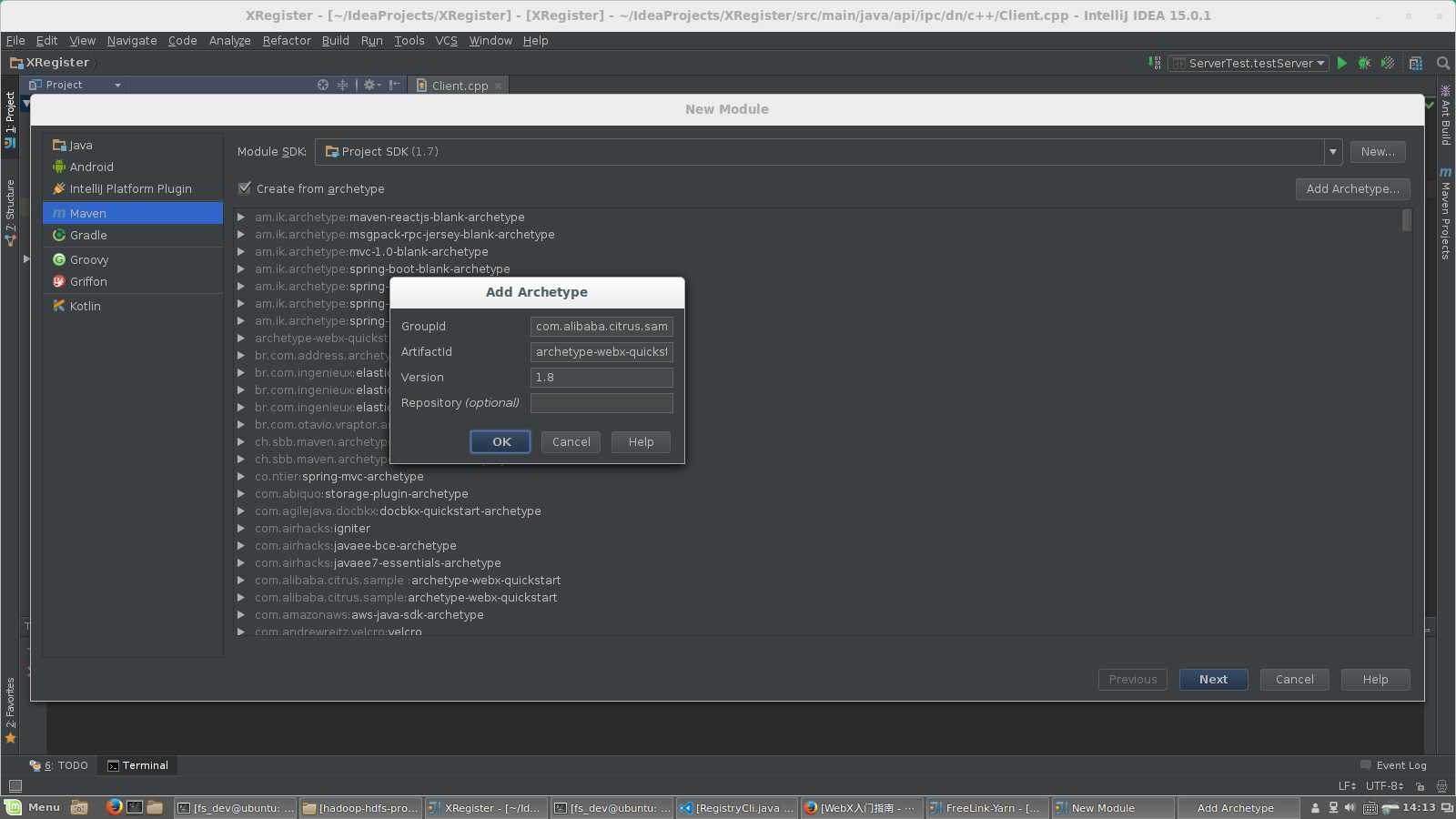The height and width of the screenshot is (819, 1456).
Task: Select Gradle module type
Action: pyautogui.click(x=133, y=235)
